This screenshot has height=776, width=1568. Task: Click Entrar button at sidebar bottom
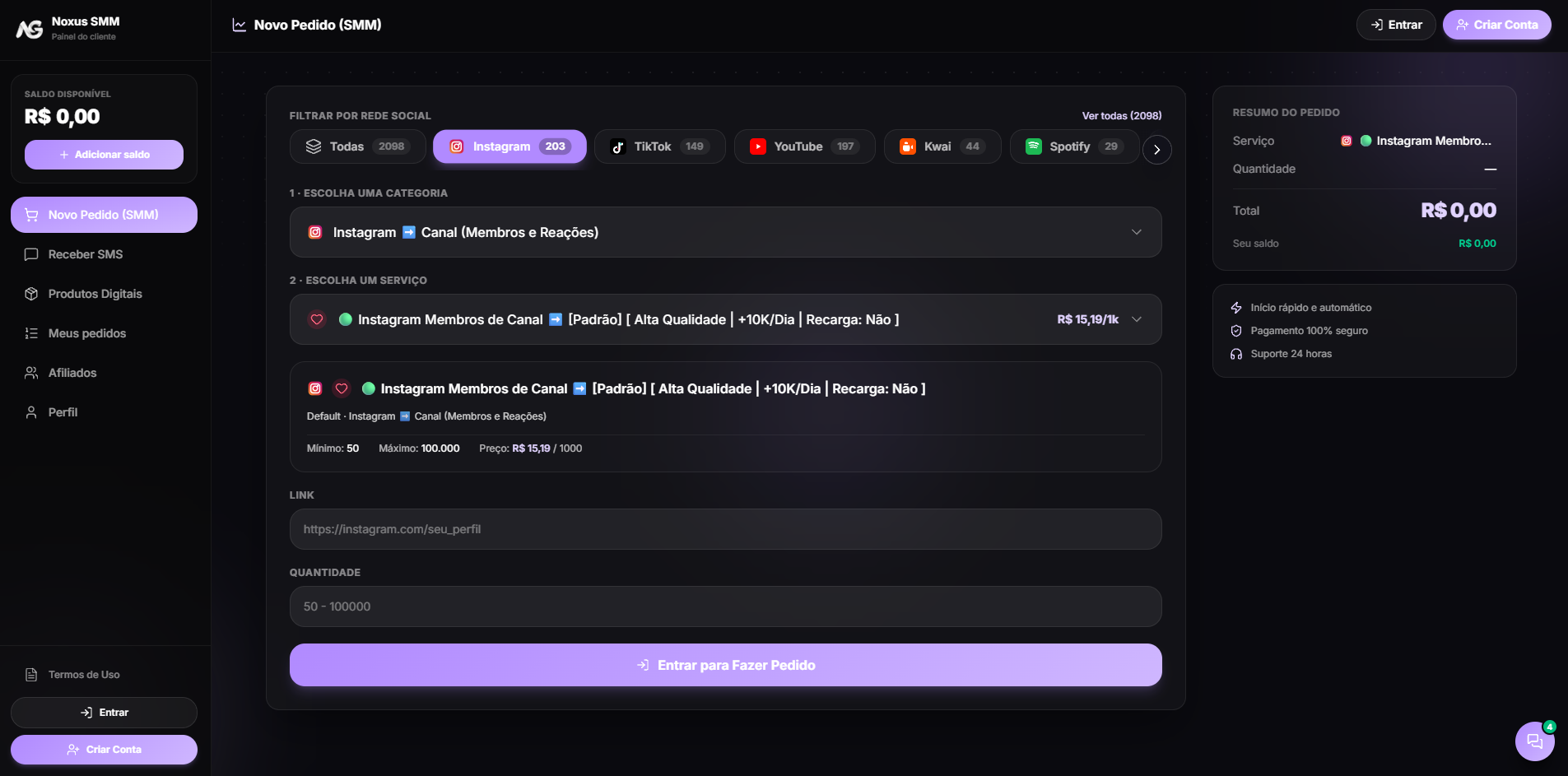pos(104,713)
